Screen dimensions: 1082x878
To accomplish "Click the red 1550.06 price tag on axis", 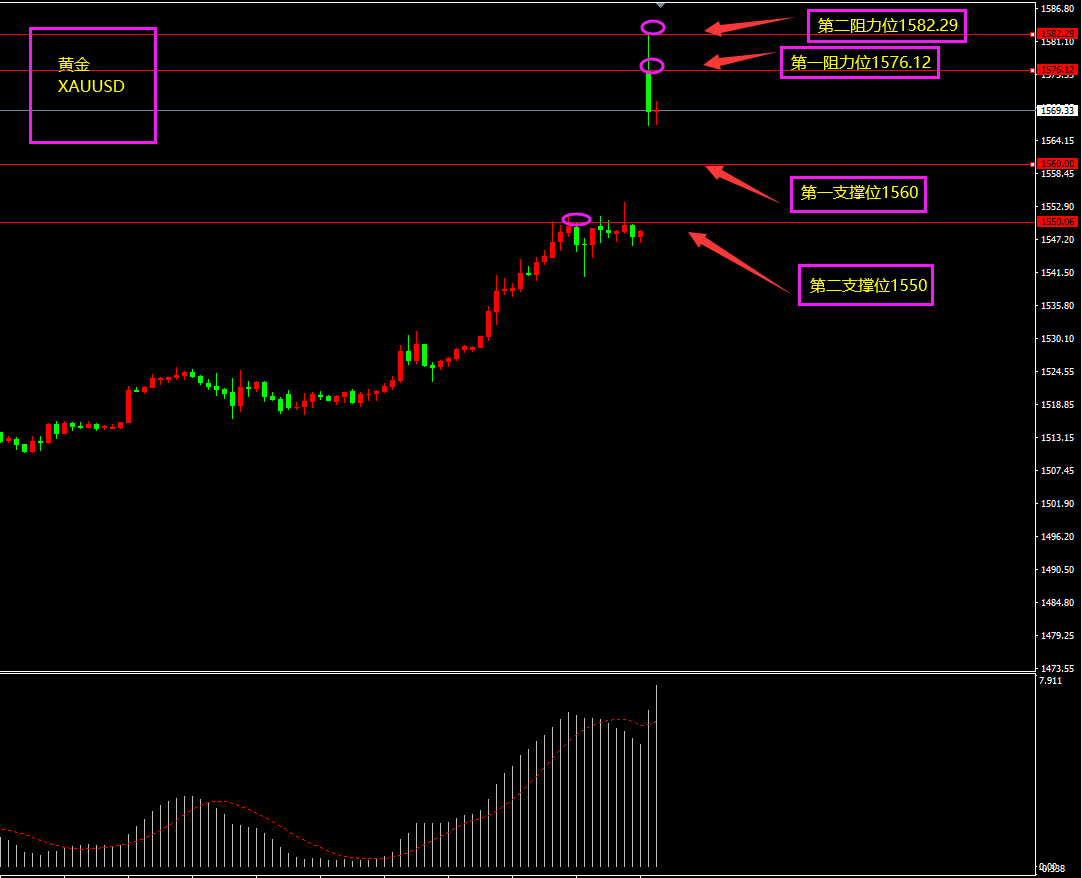I will tap(1056, 222).
